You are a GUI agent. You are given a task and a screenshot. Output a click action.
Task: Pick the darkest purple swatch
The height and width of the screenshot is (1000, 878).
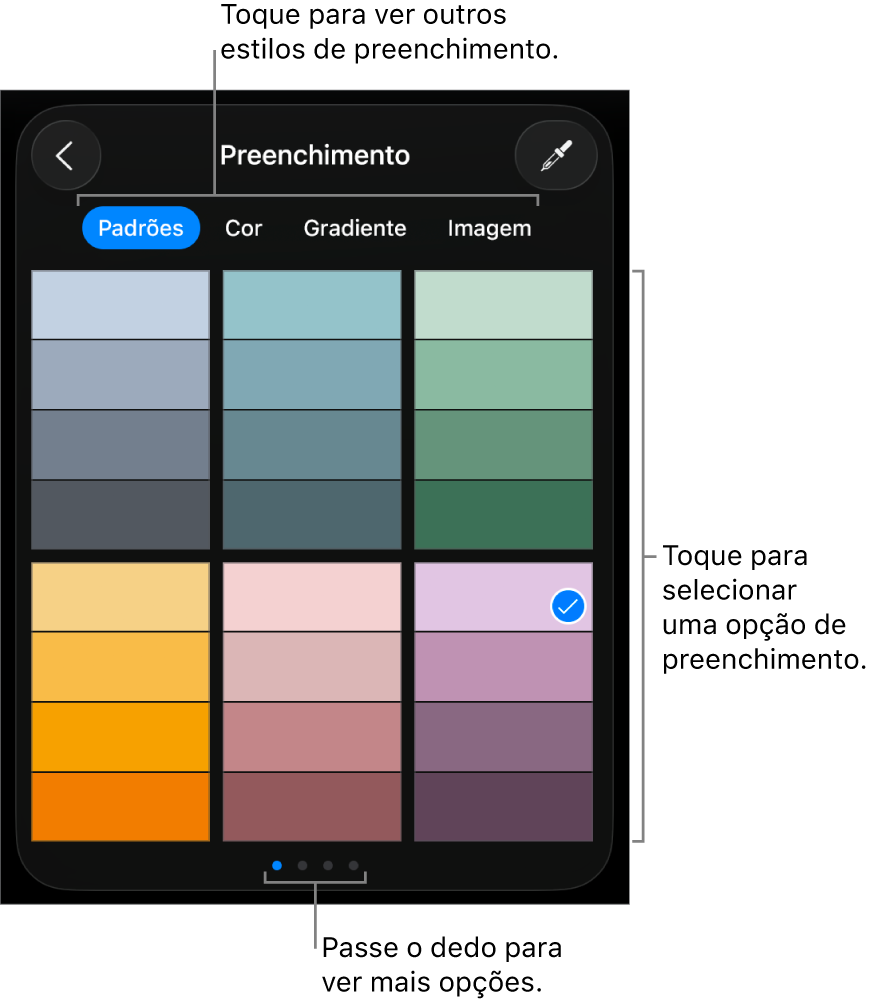(x=503, y=806)
